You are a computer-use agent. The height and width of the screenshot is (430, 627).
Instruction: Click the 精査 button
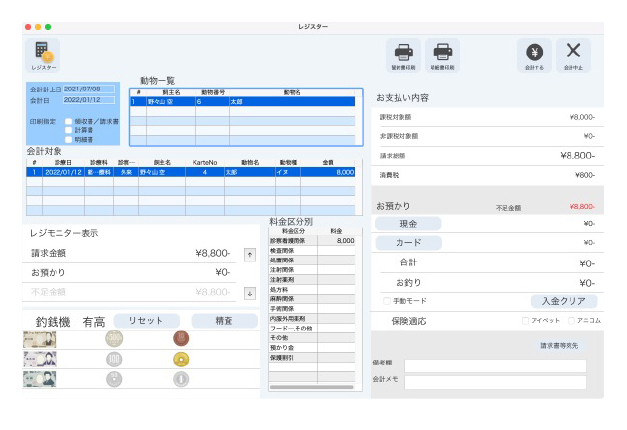[224, 320]
